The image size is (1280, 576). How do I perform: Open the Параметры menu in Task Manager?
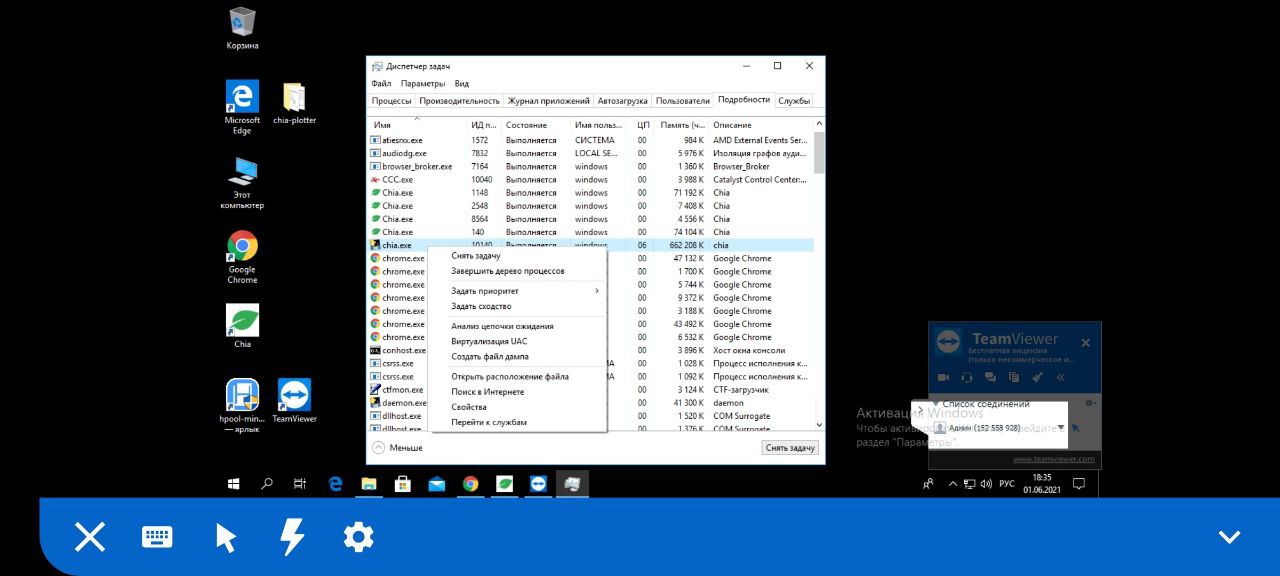point(423,84)
